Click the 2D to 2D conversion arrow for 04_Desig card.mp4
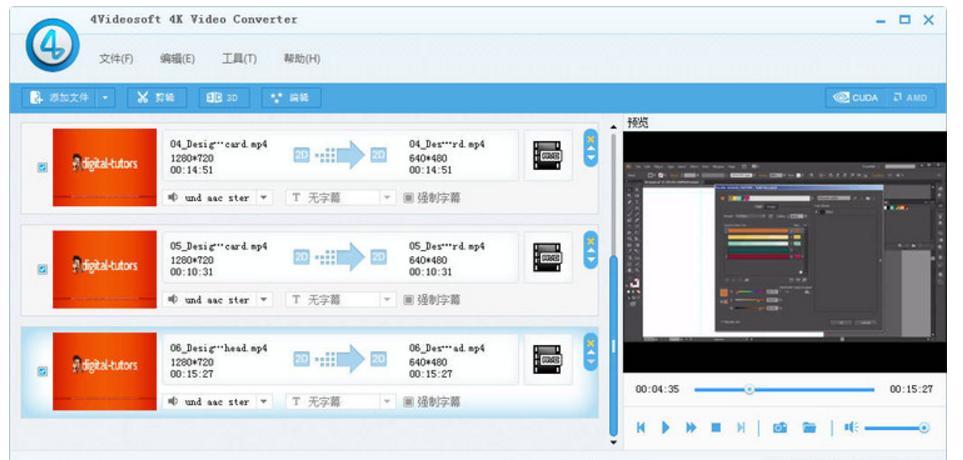963x460 pixels. [340, 155]
